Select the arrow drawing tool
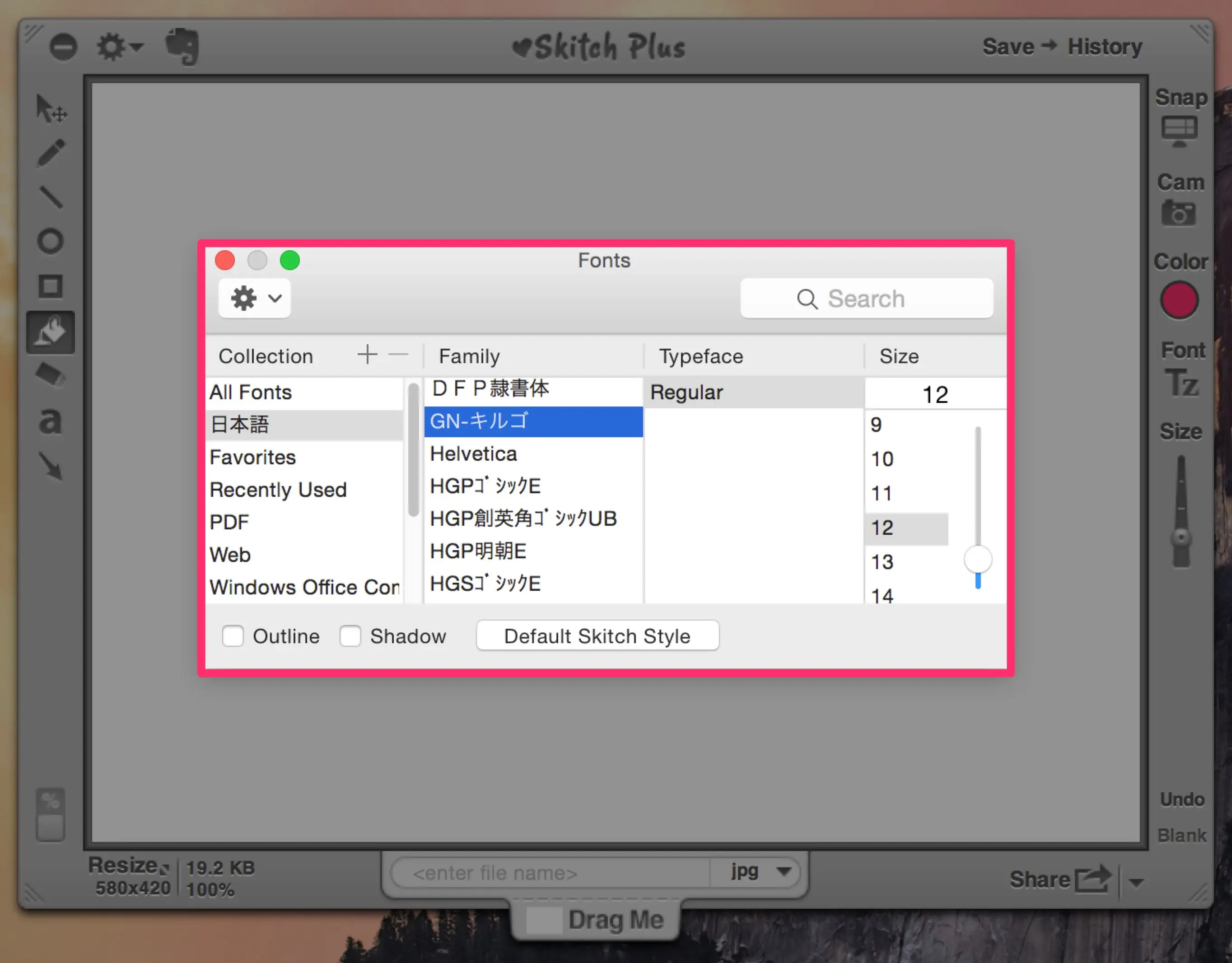Image resolution: width=1232 pixels, height=963 pixels. point(51,466)
